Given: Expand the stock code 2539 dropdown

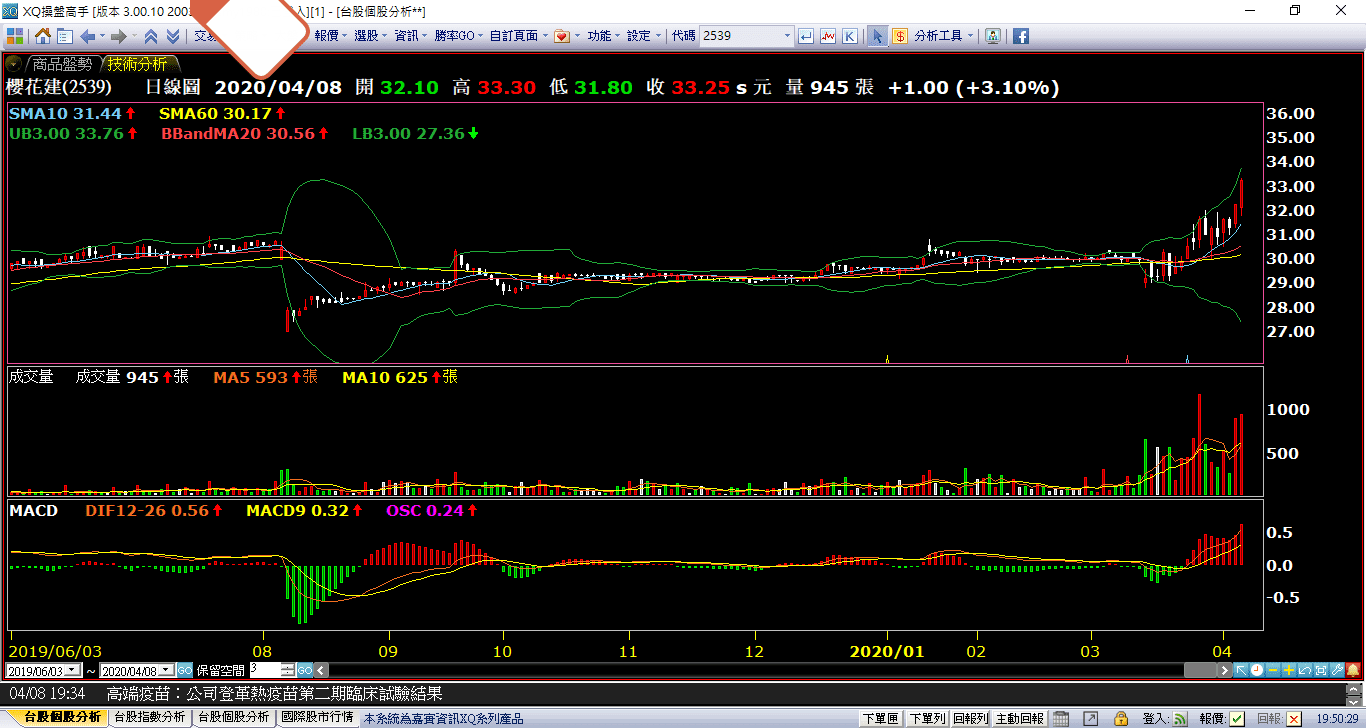Looking at the screenshot, I should (x=787, y=36).
